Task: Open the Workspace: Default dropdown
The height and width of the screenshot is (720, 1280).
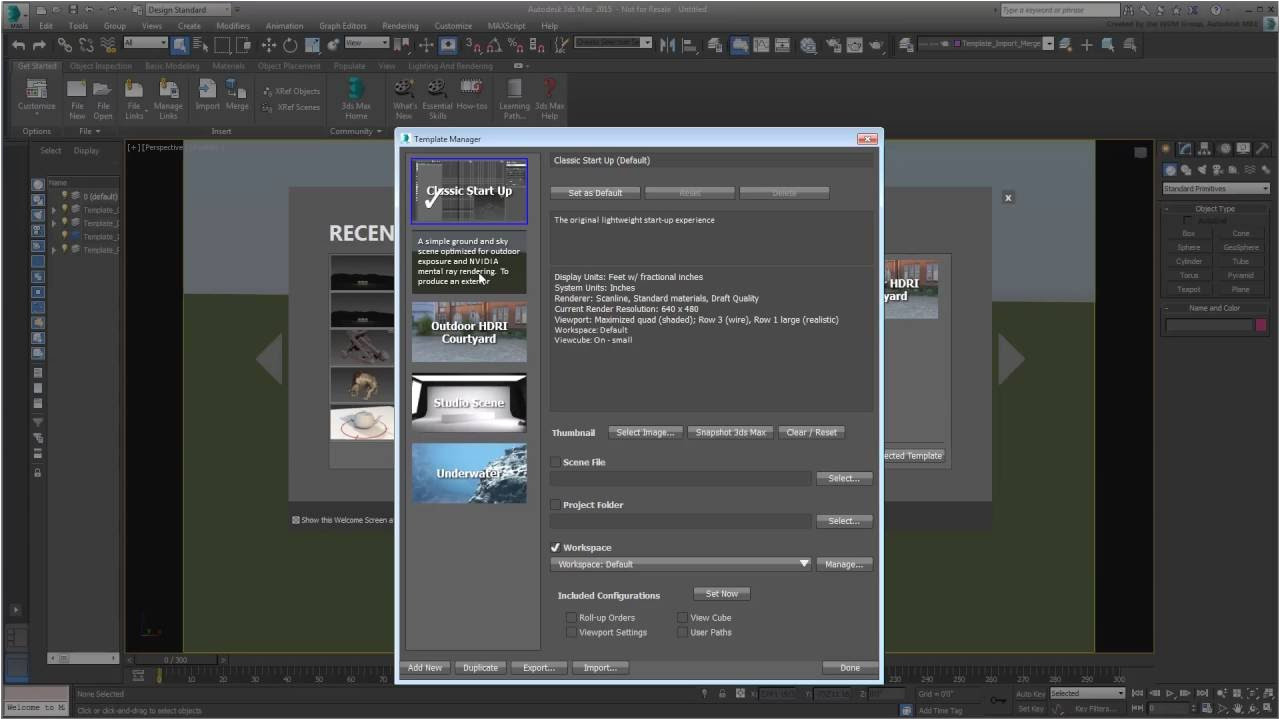Action: point(680,564)
